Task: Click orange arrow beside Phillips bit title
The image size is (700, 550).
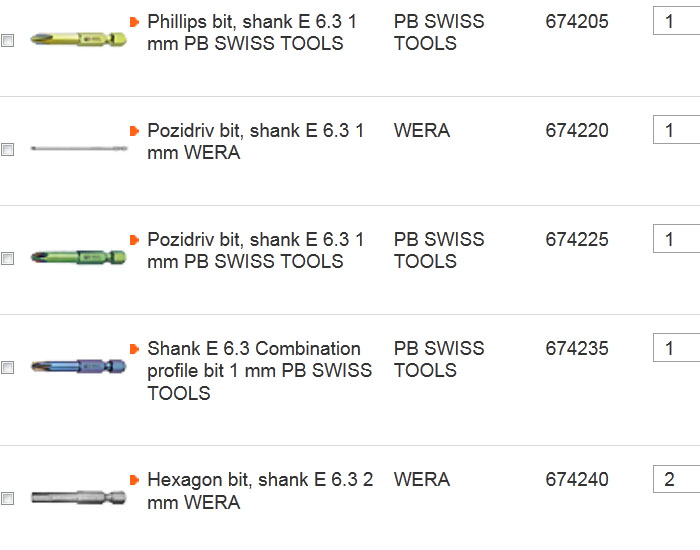Action: point(134,21)
